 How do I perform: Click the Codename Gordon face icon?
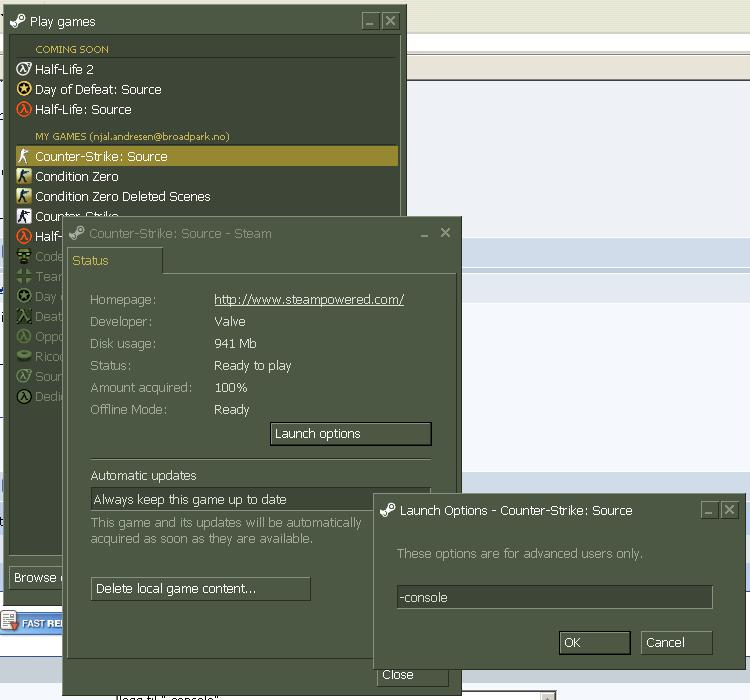[24, 256]
